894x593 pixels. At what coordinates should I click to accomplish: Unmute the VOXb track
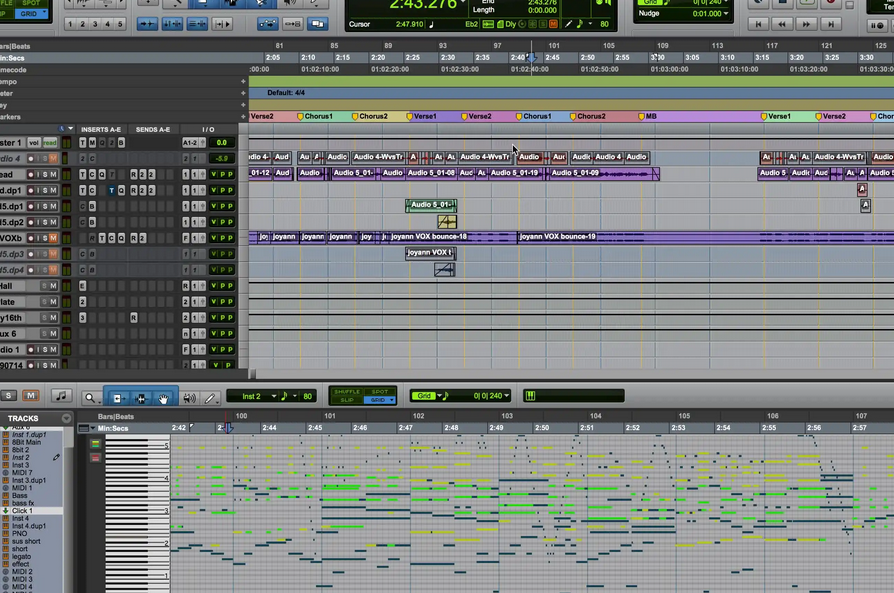53,238
